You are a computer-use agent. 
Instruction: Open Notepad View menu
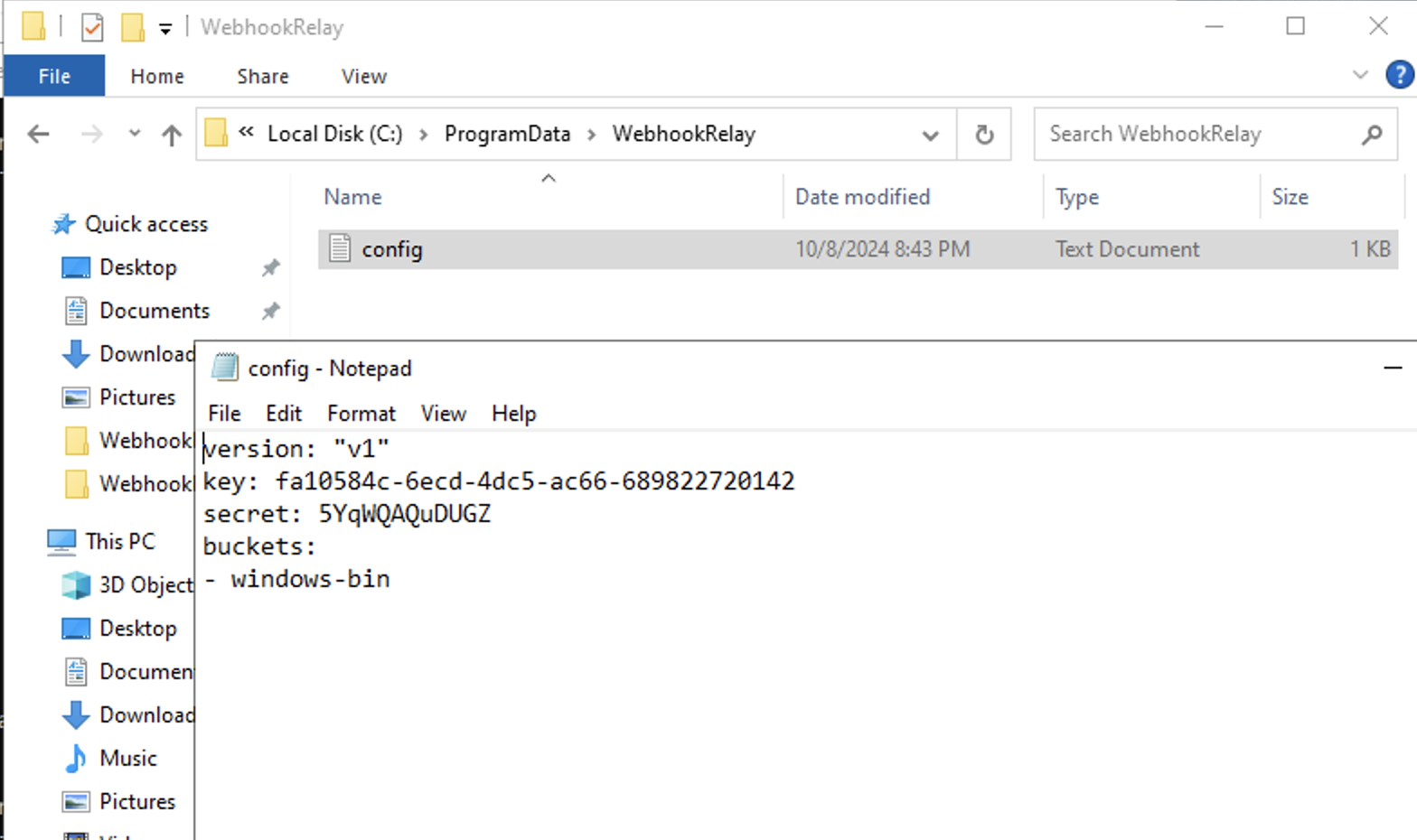(444, 414)
